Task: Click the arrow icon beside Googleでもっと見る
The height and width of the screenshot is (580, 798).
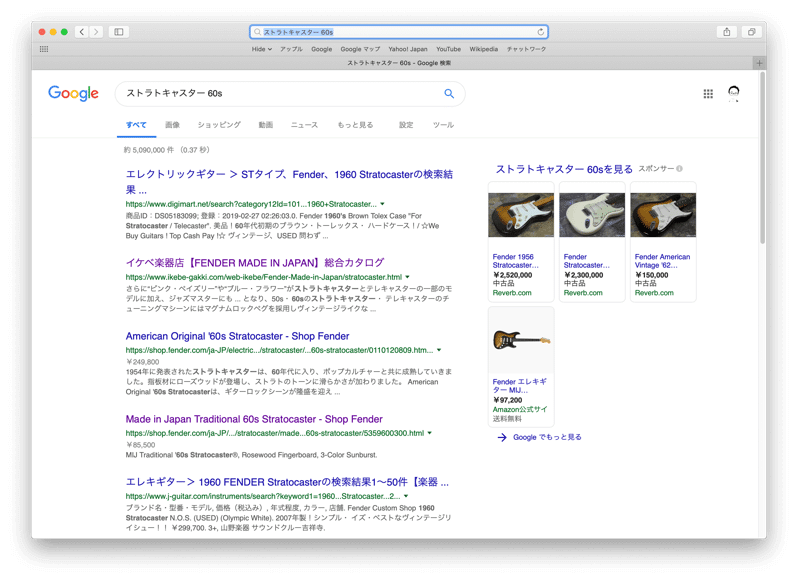Action: tap(502, 437)
